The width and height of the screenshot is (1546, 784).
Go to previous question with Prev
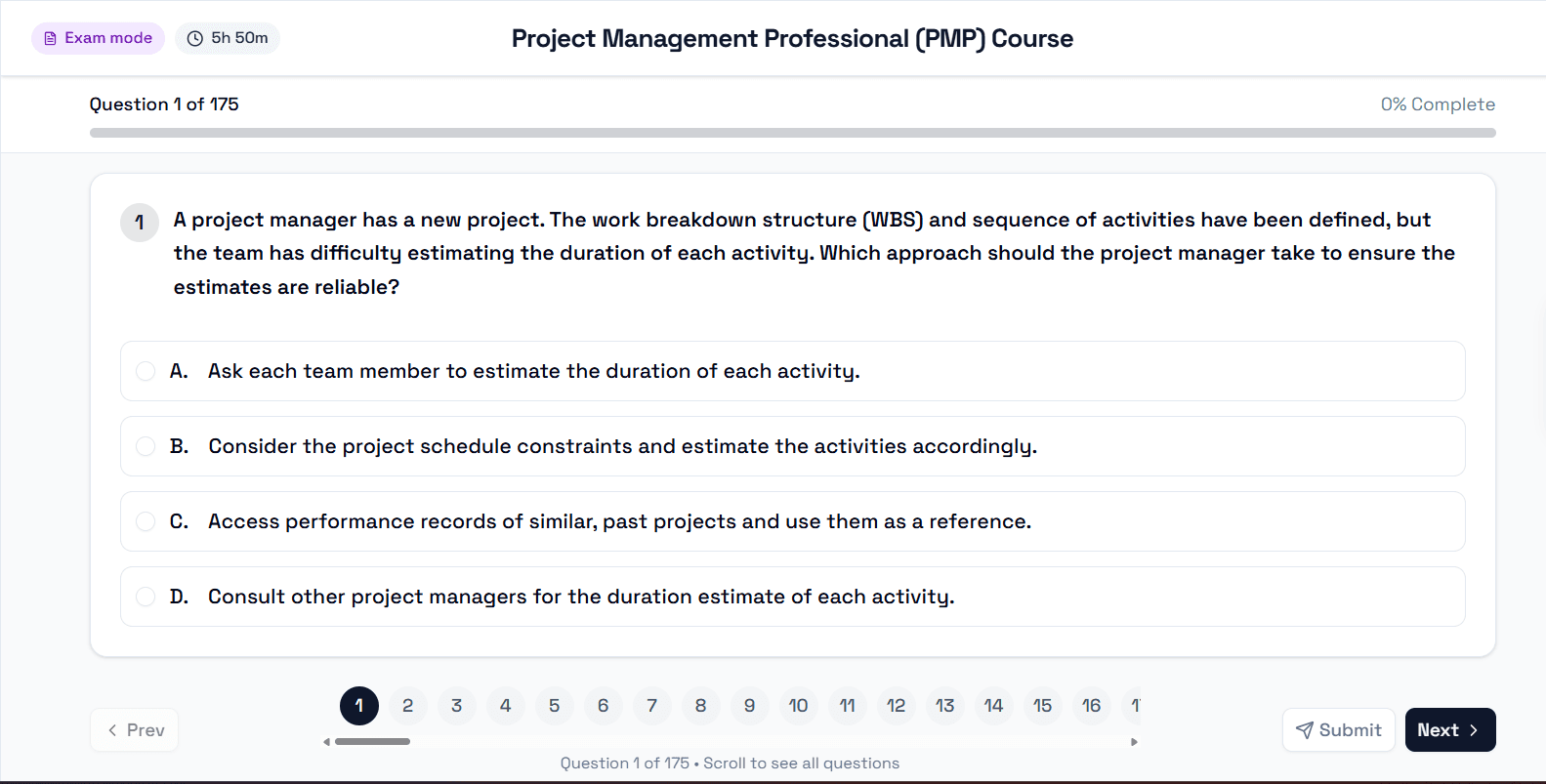[134, 730]
